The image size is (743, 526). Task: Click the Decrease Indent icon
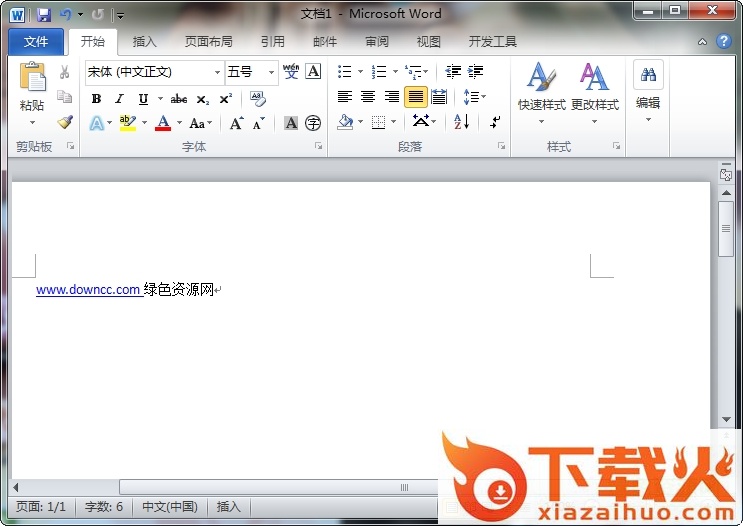[x=453, y=72]
